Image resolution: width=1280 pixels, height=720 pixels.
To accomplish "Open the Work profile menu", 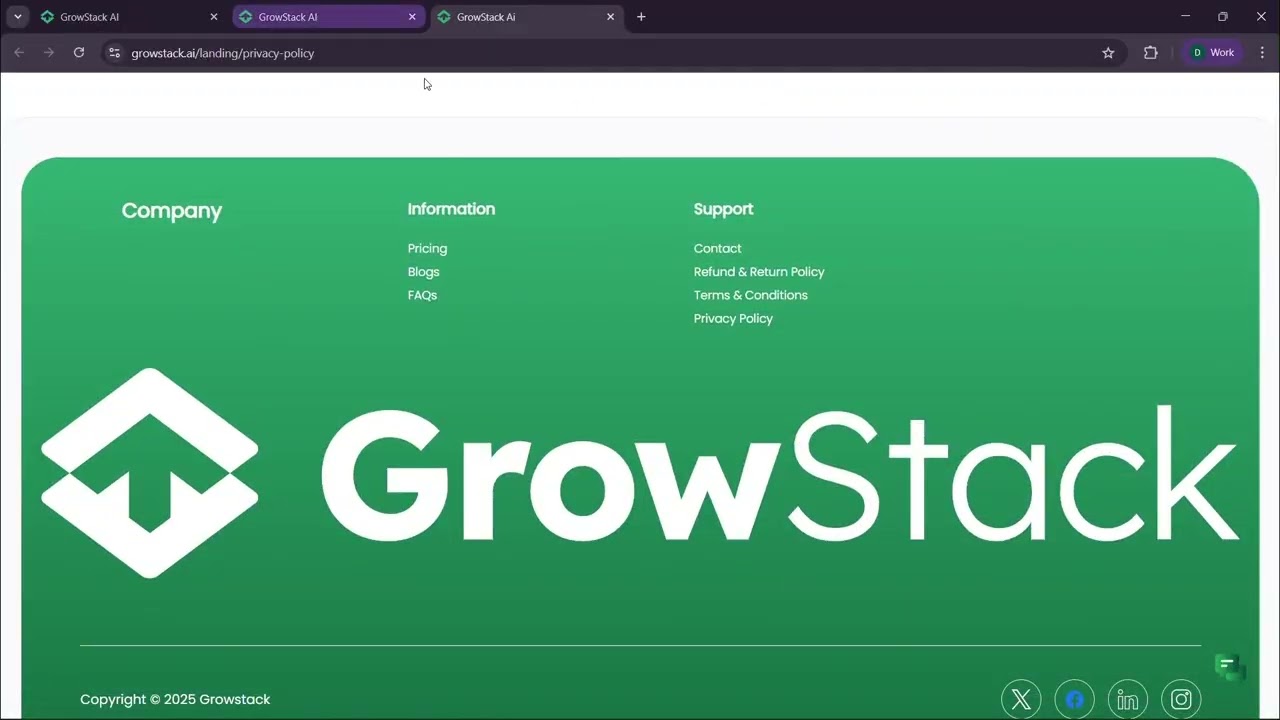I will [x=1213, y=53].
